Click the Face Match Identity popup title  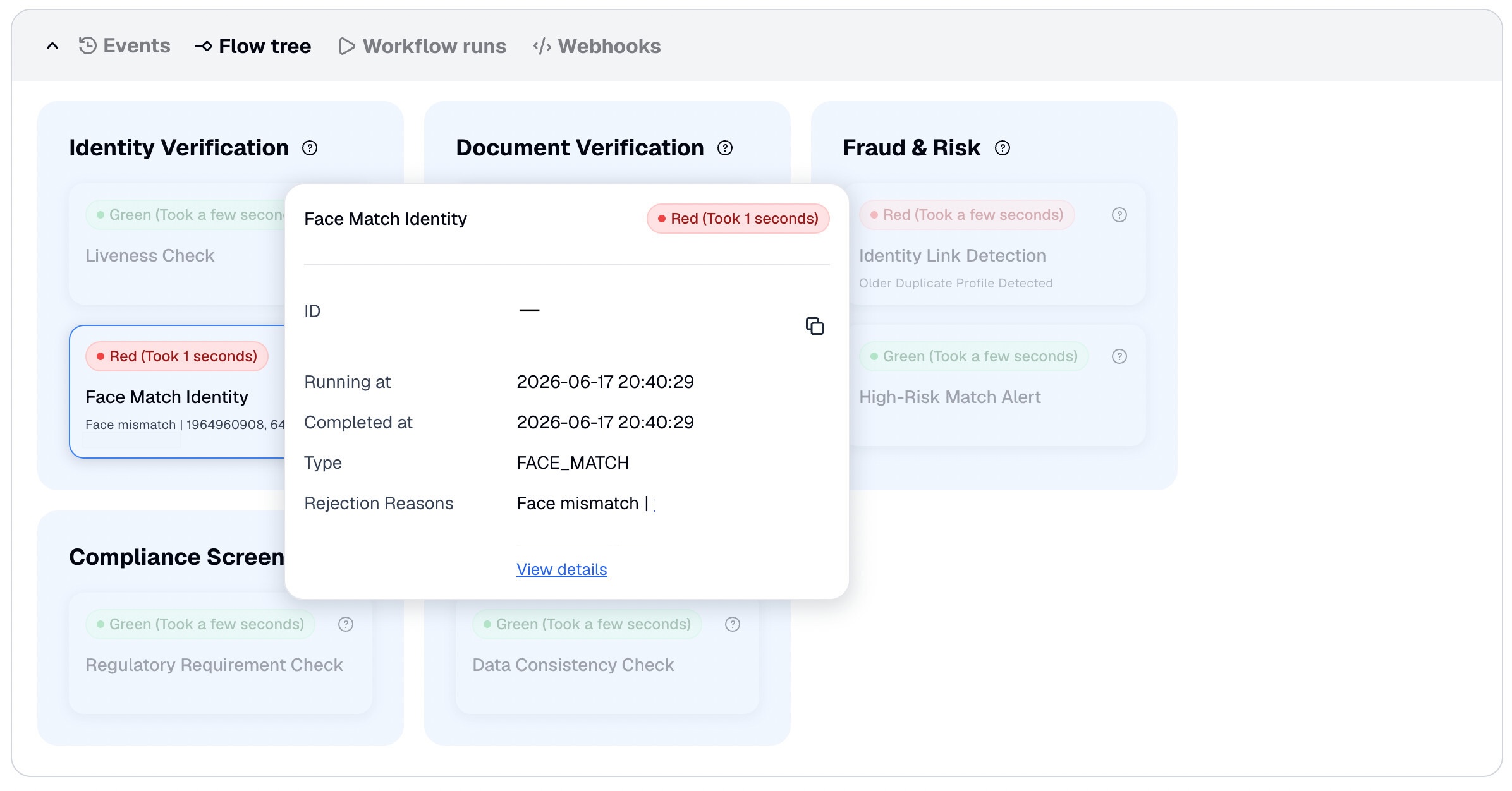point(386,219)
